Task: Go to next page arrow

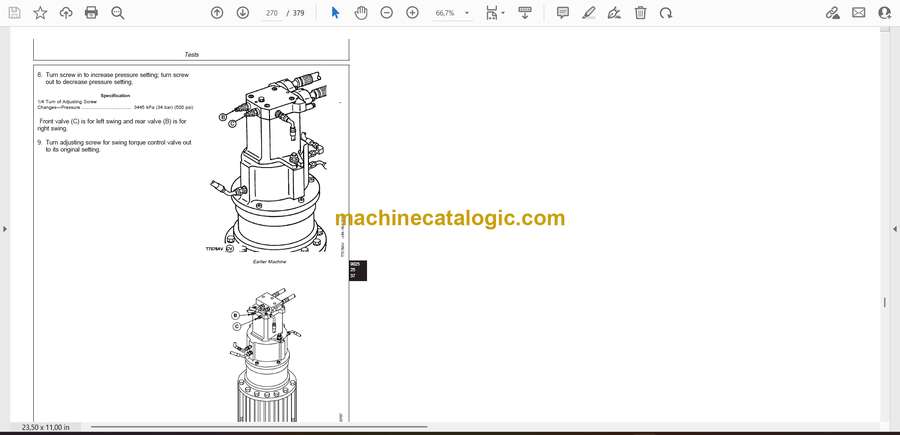Action: [243, 13]
